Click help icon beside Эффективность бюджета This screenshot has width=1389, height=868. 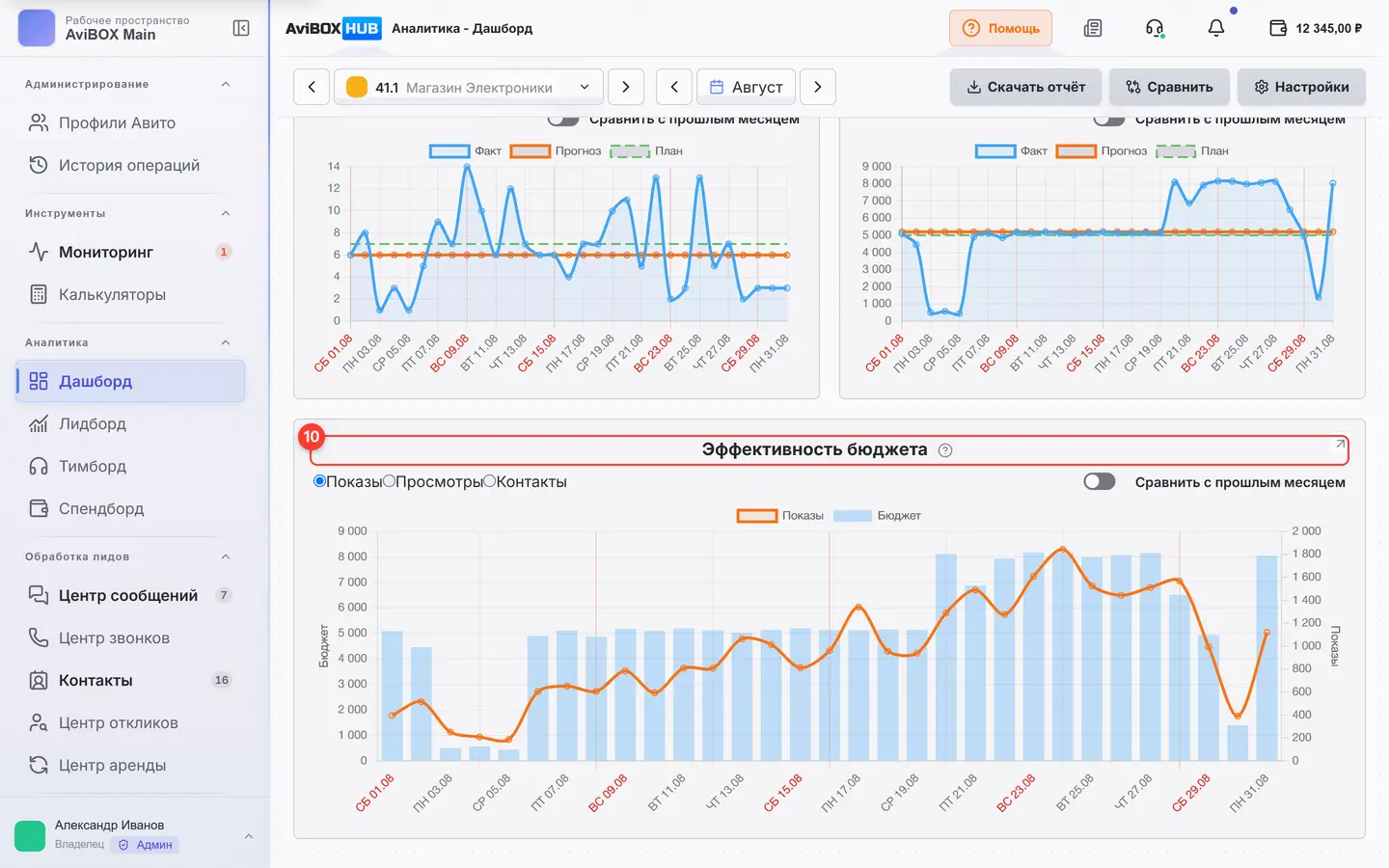coord(945,450)
